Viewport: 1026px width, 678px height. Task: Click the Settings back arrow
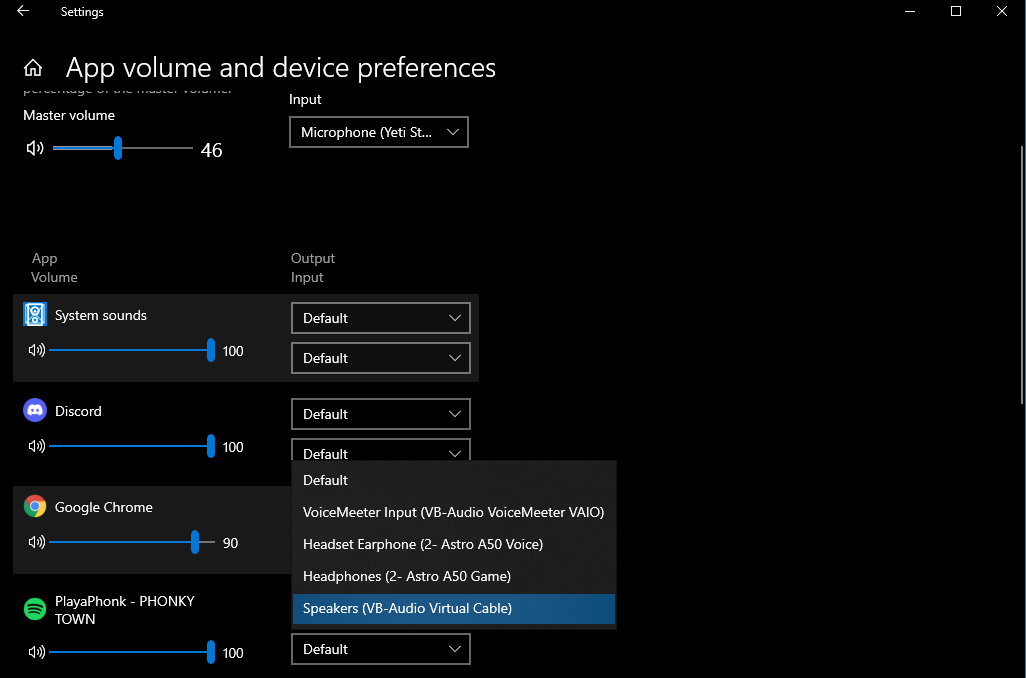point(23,12)
